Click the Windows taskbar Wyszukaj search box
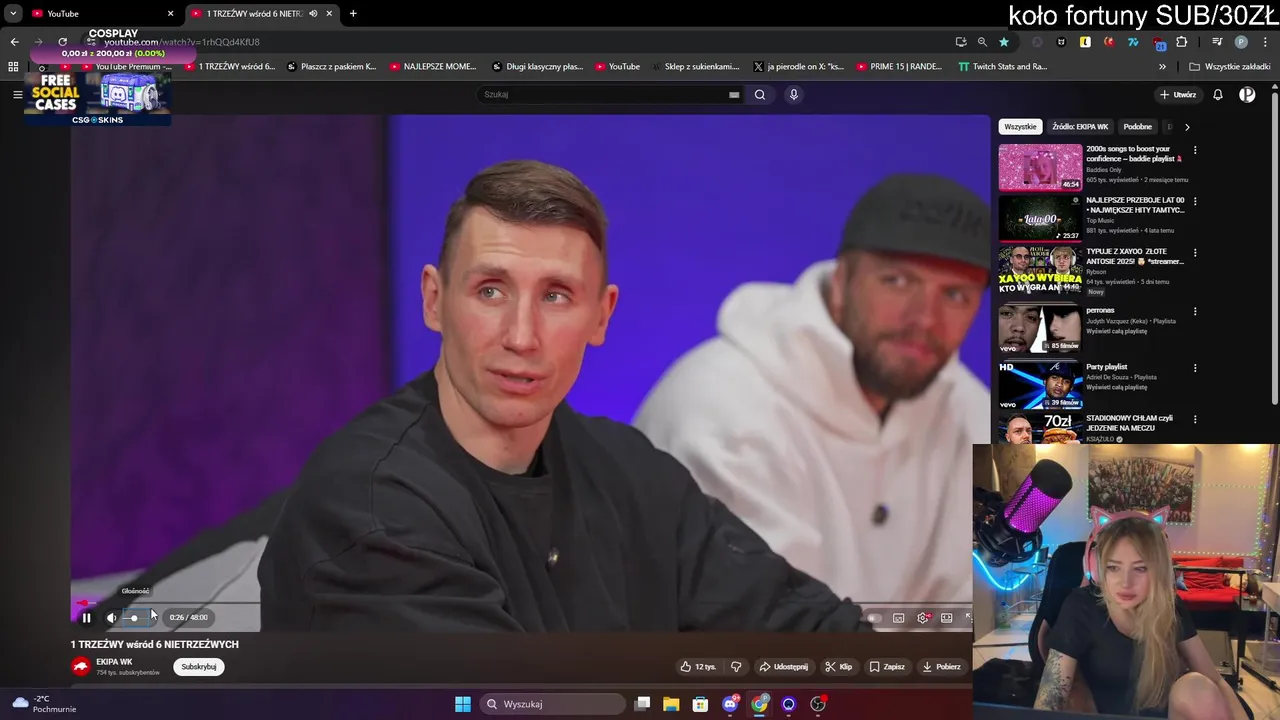1280x720 pixels. pos(555,704)
